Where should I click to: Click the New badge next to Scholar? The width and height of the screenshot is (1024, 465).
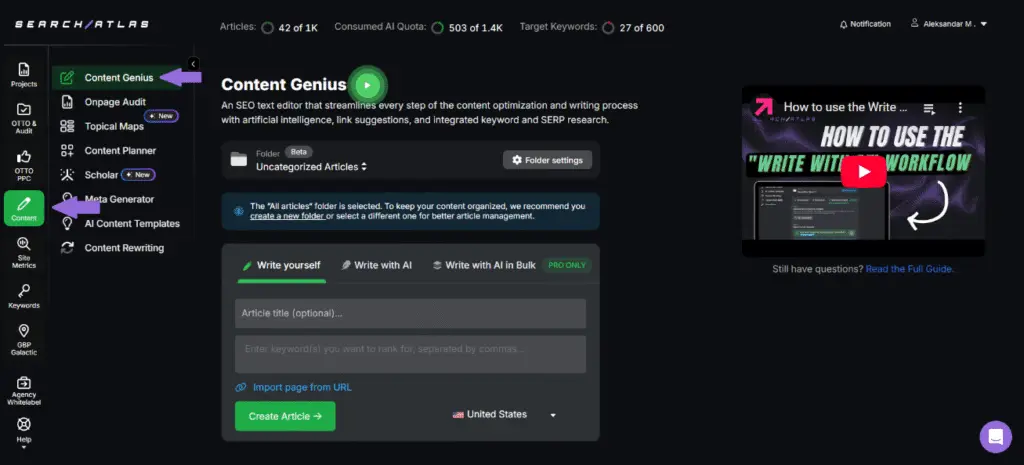138,175
